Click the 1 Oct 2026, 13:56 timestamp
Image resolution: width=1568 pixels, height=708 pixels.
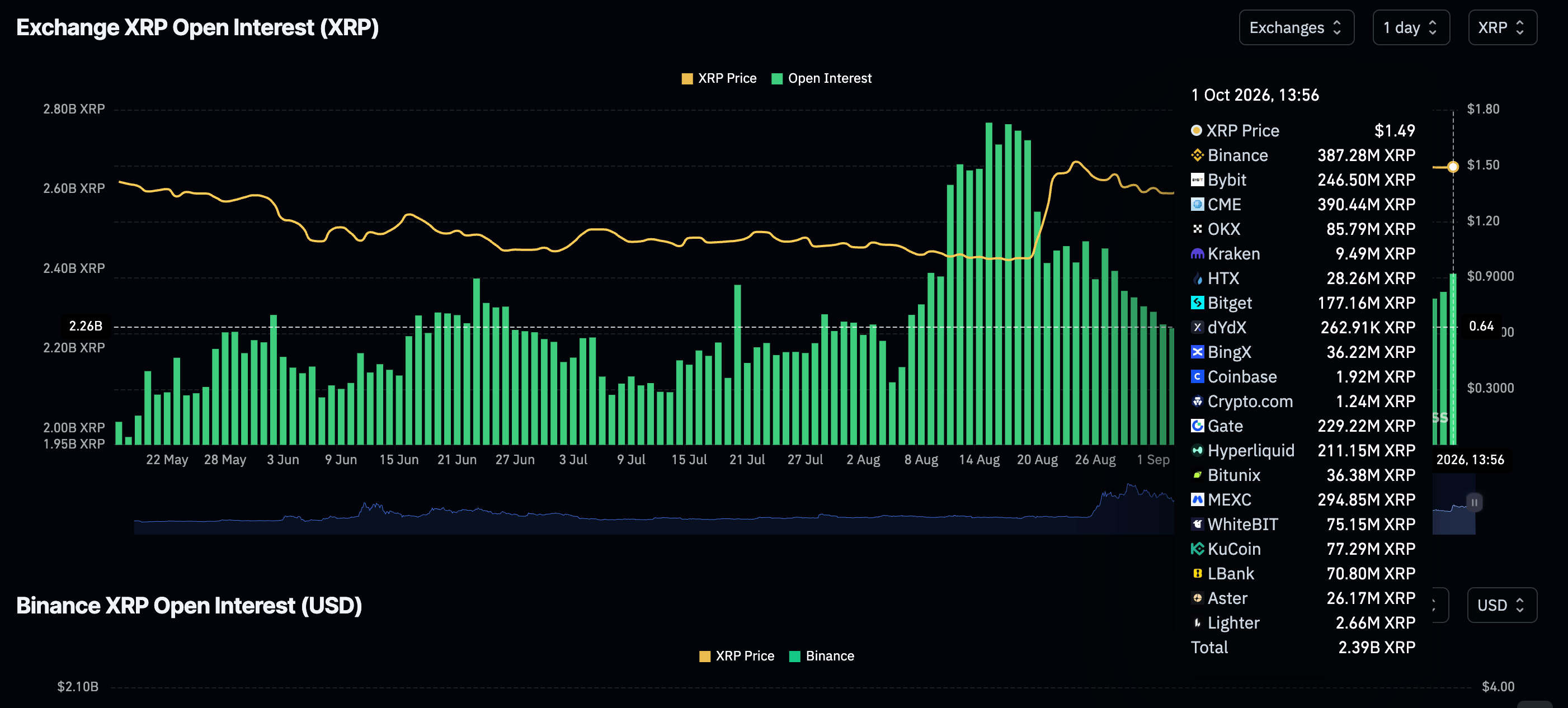click(x=1255, y=95)
